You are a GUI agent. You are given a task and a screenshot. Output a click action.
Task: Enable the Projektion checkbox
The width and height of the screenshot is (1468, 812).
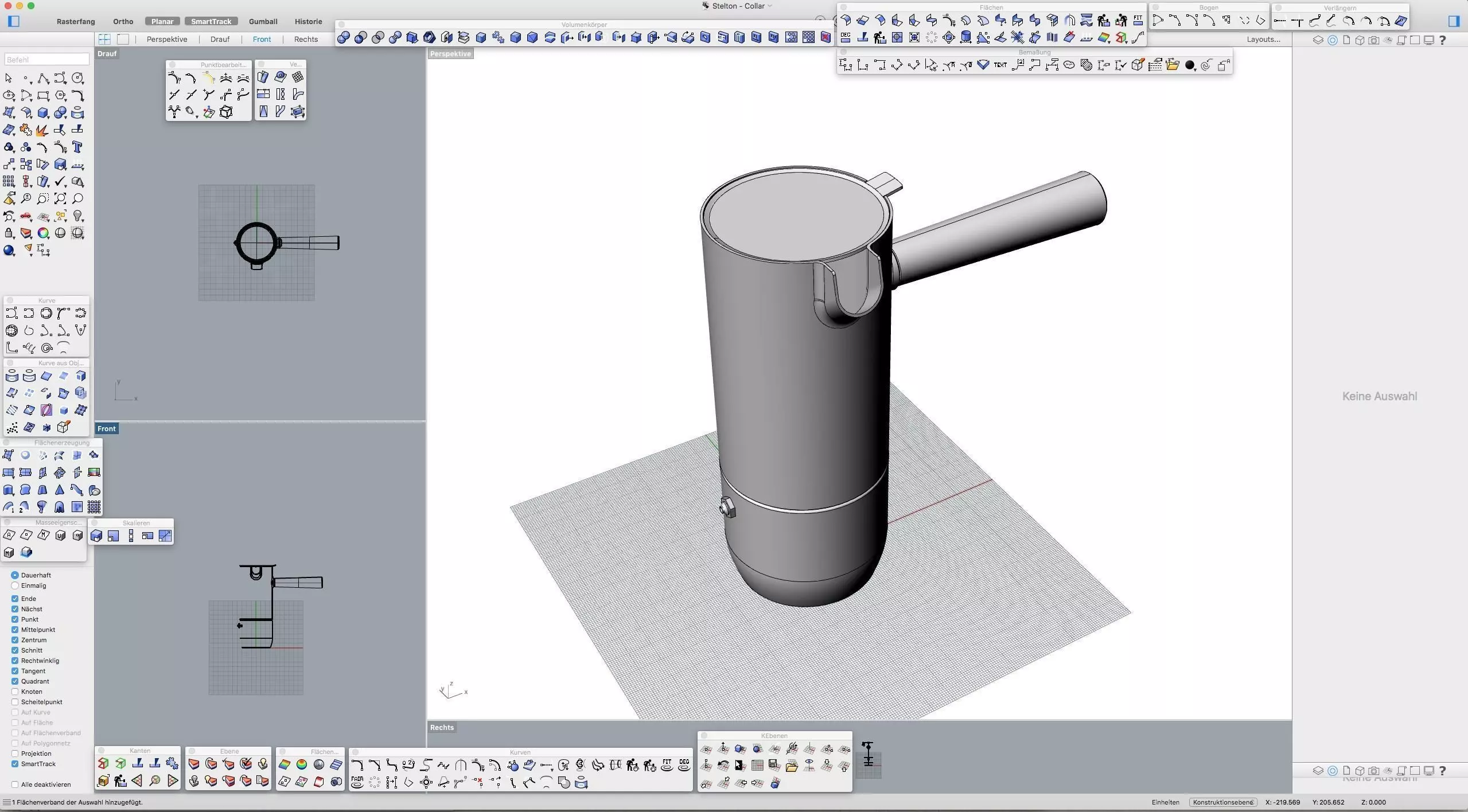(15, 754)
